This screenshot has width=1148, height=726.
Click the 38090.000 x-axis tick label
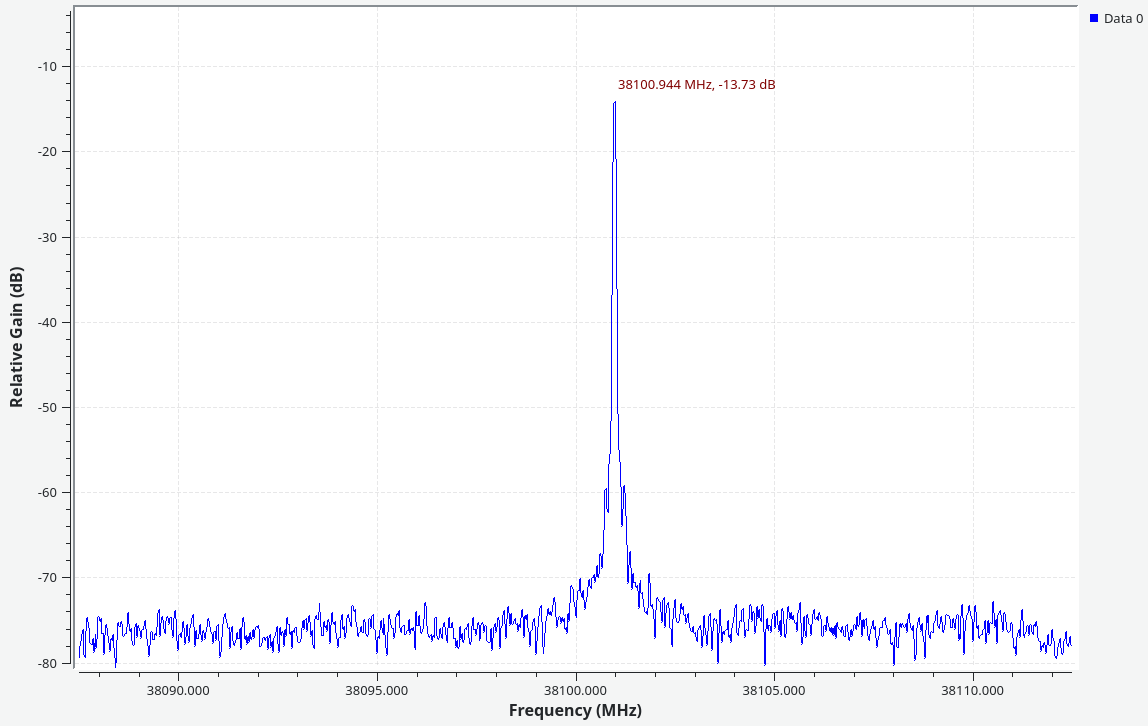178,689
